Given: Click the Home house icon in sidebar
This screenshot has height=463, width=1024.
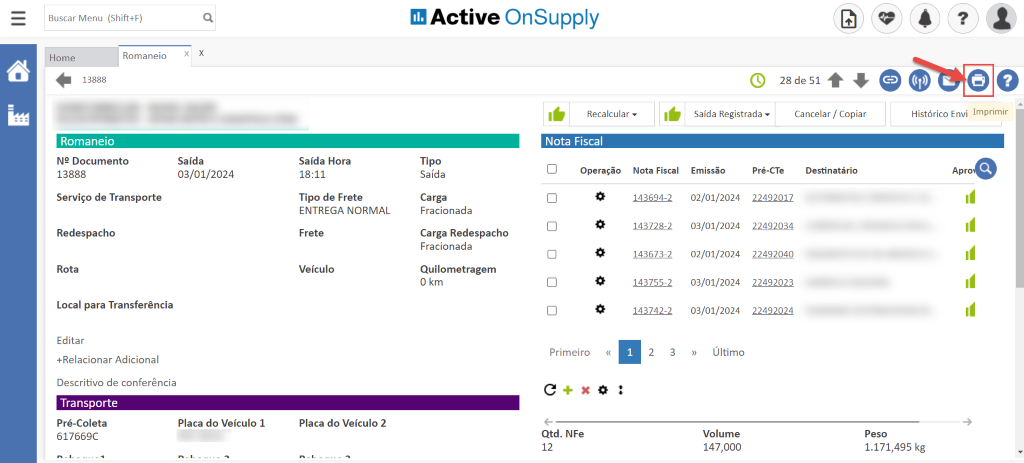Looking at the screenshot, I should pos(18,71).
